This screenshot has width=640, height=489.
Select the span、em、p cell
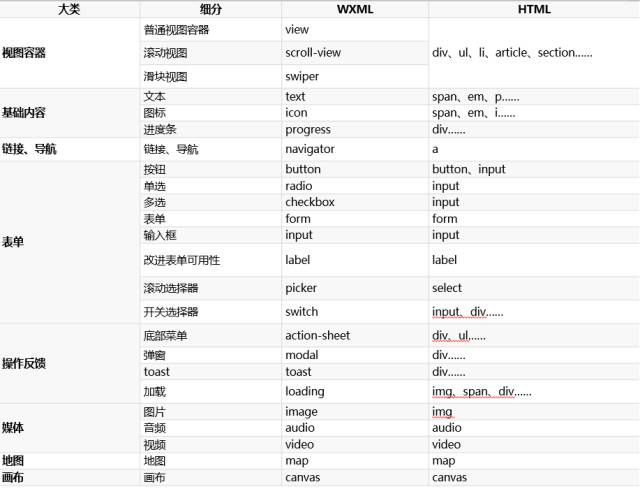tap(534, 97)
